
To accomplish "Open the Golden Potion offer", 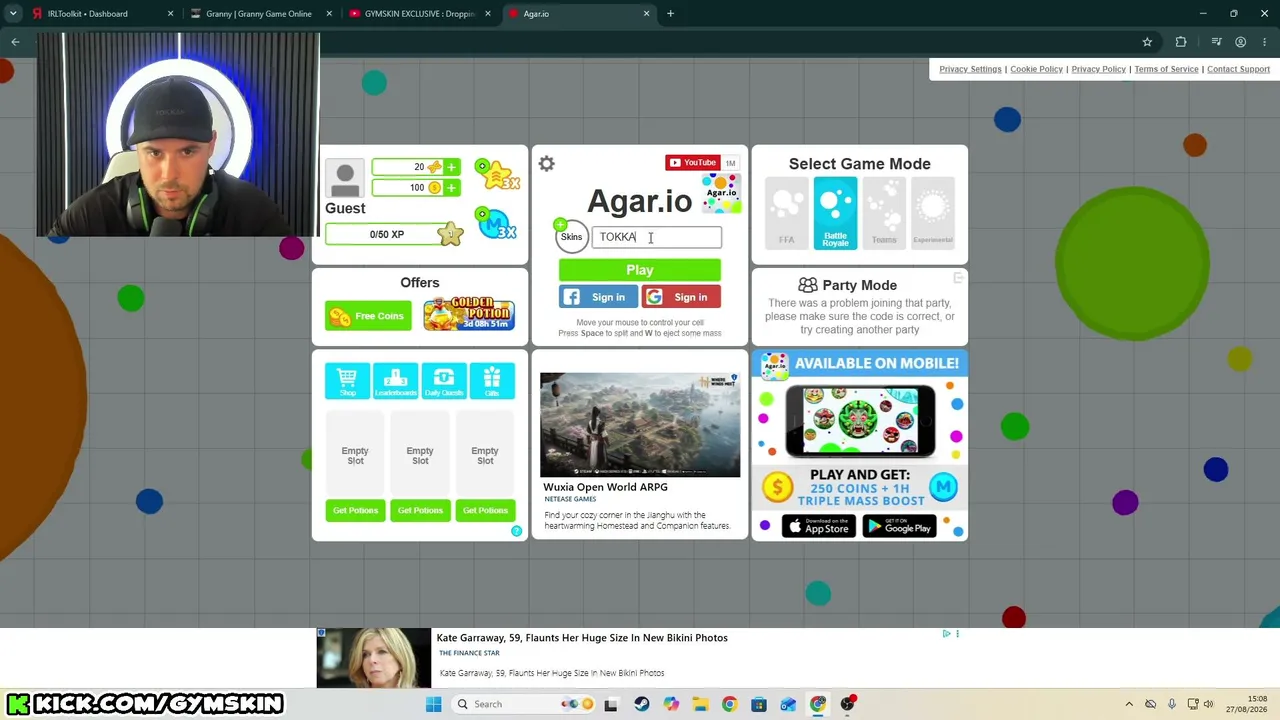I will pyautogui.click(x=469, y=314).
